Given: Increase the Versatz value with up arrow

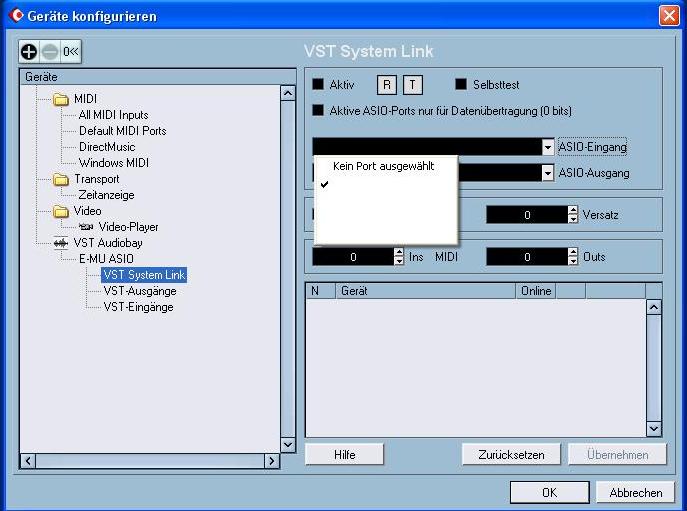Looking at the screenshot, I should [573, 210].
